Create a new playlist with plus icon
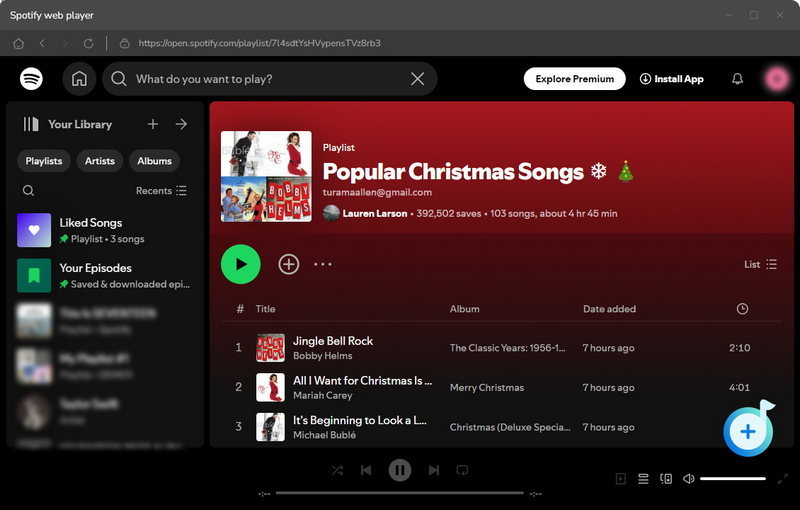The image size is (800, 510). [x=153, y=124]
